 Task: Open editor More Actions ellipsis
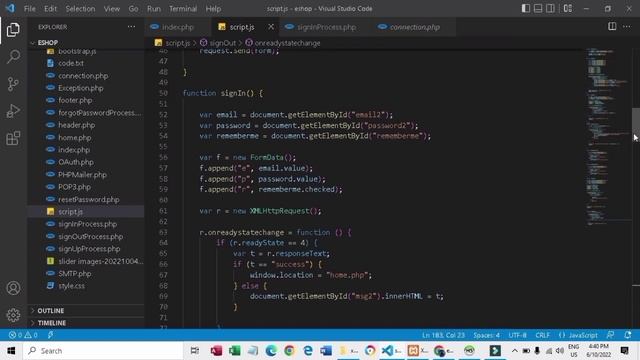pos(627,27)
